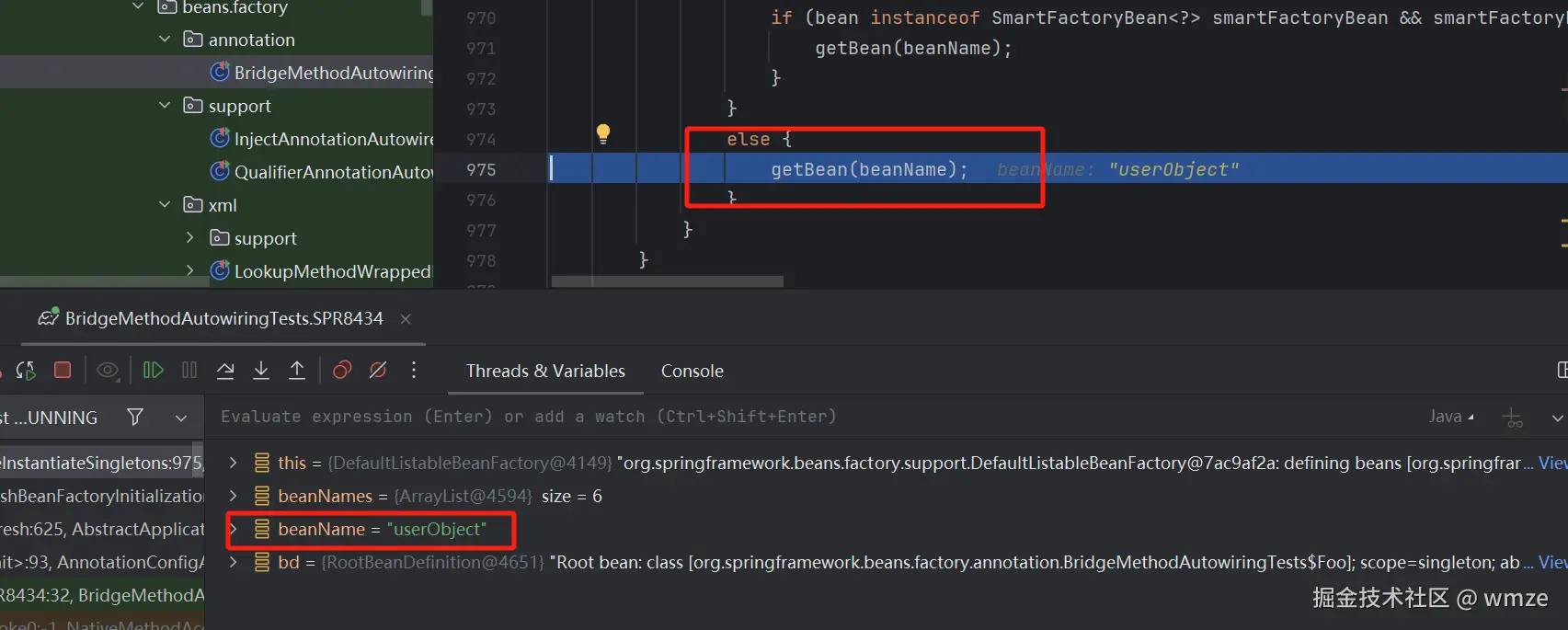Click the eye icon in debug toolbar

(108, 371)
